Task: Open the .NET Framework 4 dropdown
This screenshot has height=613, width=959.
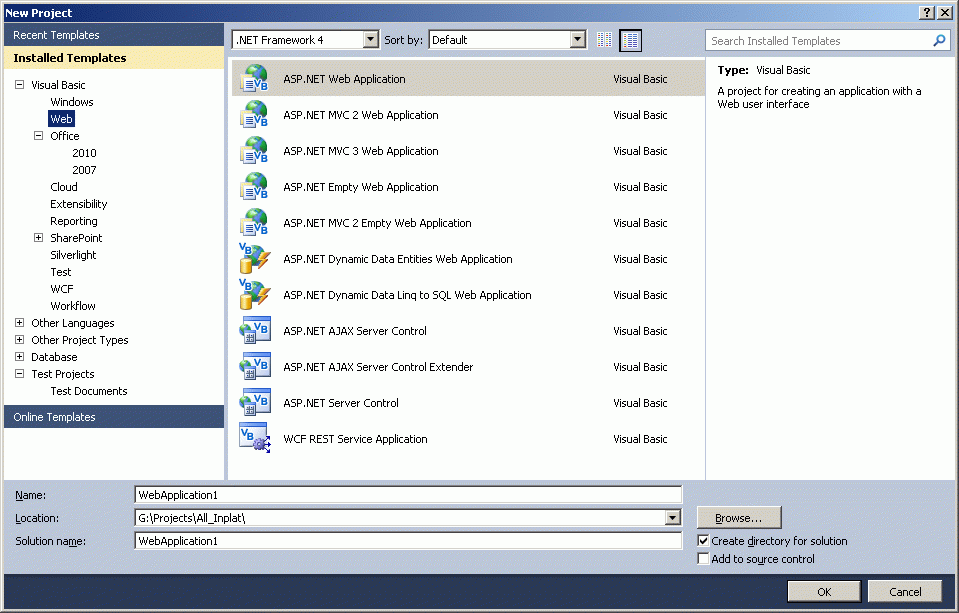Action: [371, 40]
